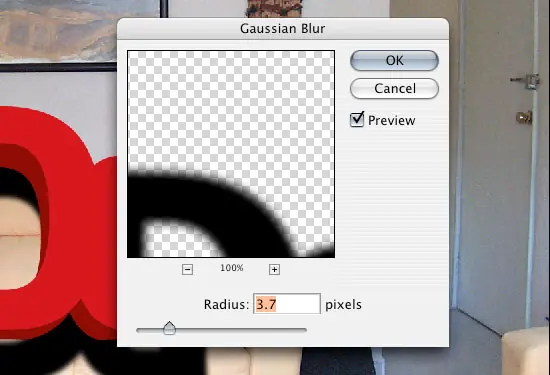The image size is (550, 375).
Task: Cancel the Gaussian Blur dialog
Action: click(x=394, y=88)
